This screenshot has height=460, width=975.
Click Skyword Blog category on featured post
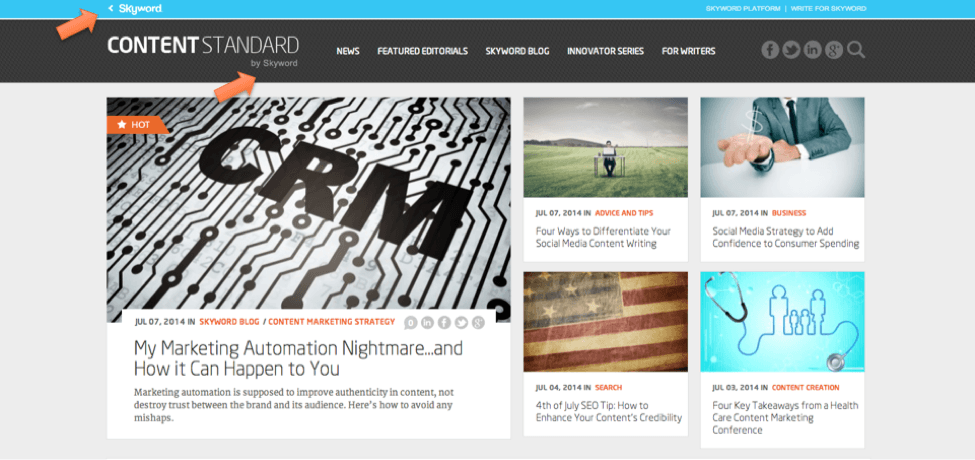pyautogui.click(x=229, y=322)
